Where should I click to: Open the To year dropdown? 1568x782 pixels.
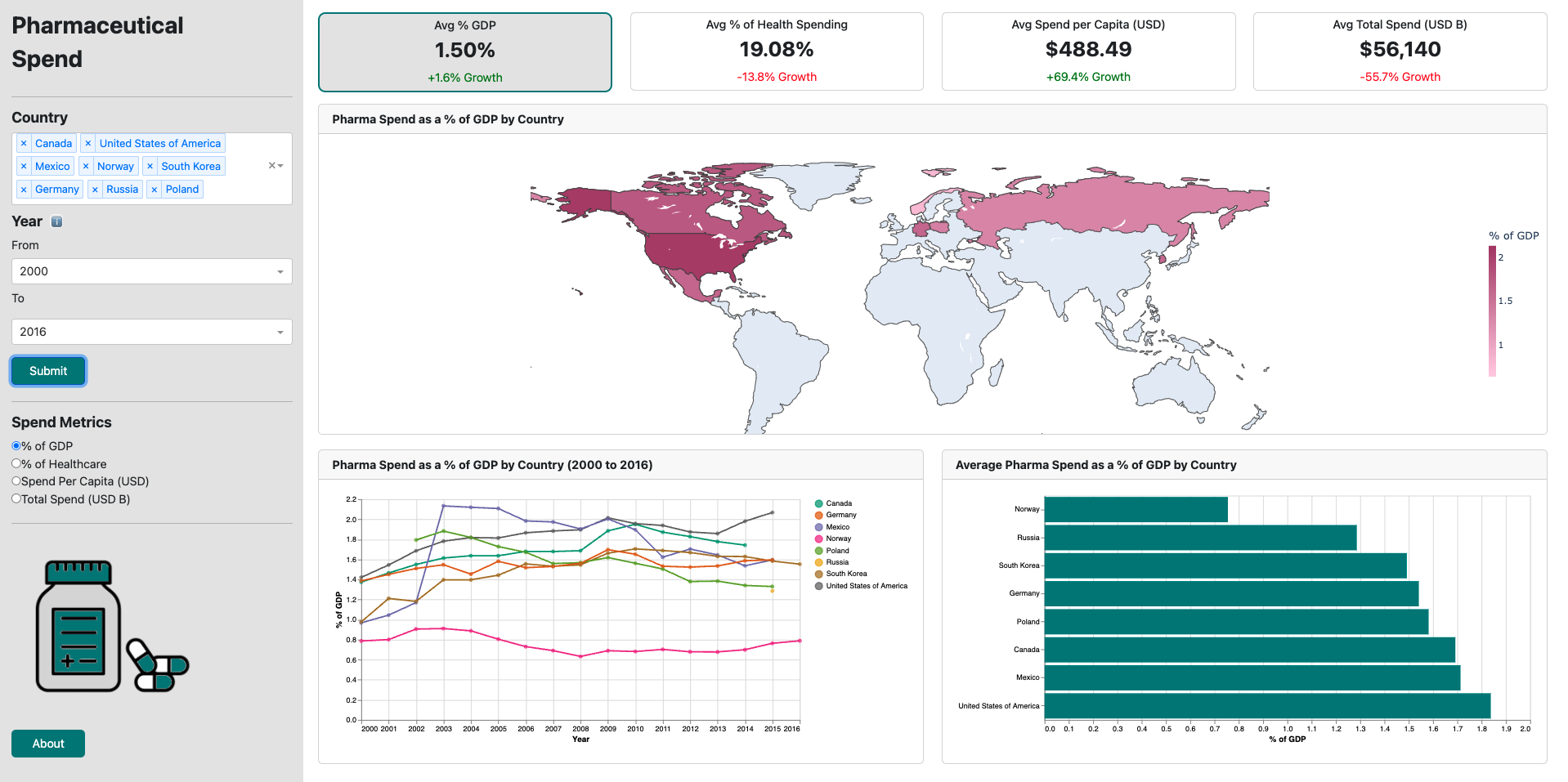(151, 332)
